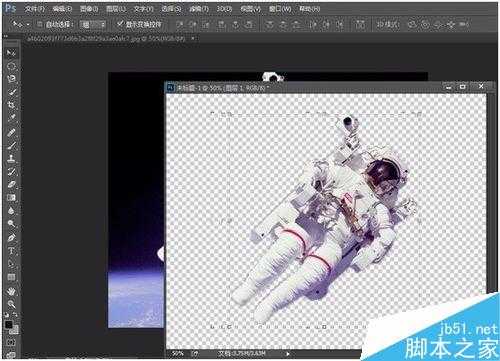Viewport: 500px width, 361px height.
Task: Expand the status bar info arrow
Action: point(288,354)
